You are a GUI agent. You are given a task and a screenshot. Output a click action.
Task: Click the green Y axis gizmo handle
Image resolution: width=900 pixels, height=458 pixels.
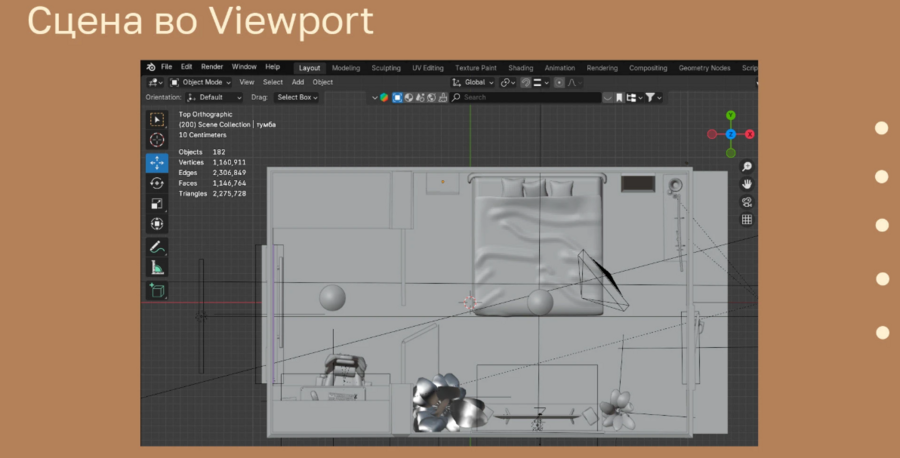click(731, 116)
